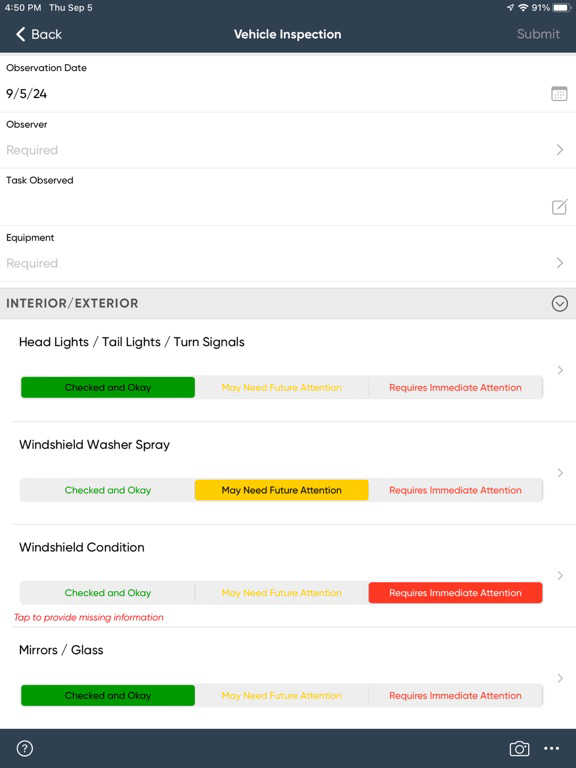The width and height of the screenshot is (576, 768).
Task: Set Head Lights to Requires Immediate Attention
Action: (456, 387)
